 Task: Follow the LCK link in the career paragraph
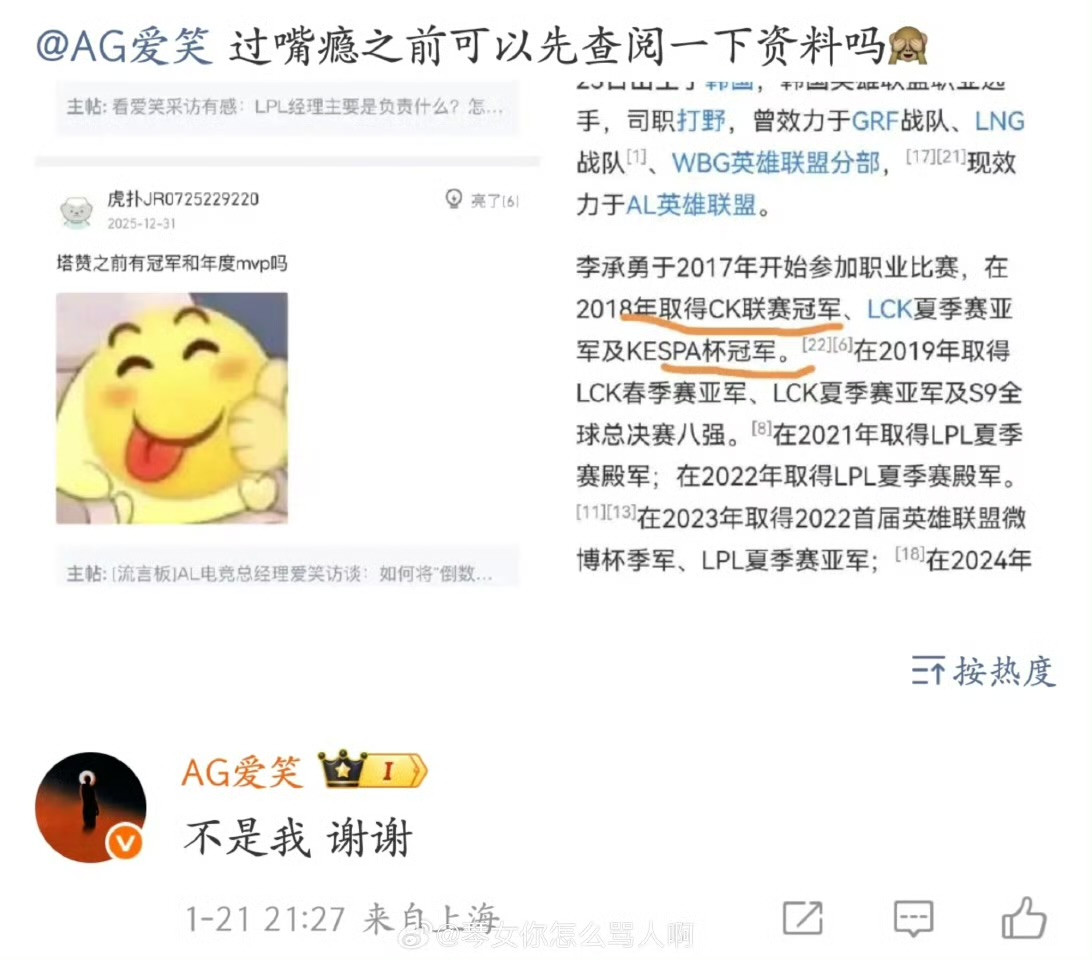pyautogui.click(x=889, y=309)
